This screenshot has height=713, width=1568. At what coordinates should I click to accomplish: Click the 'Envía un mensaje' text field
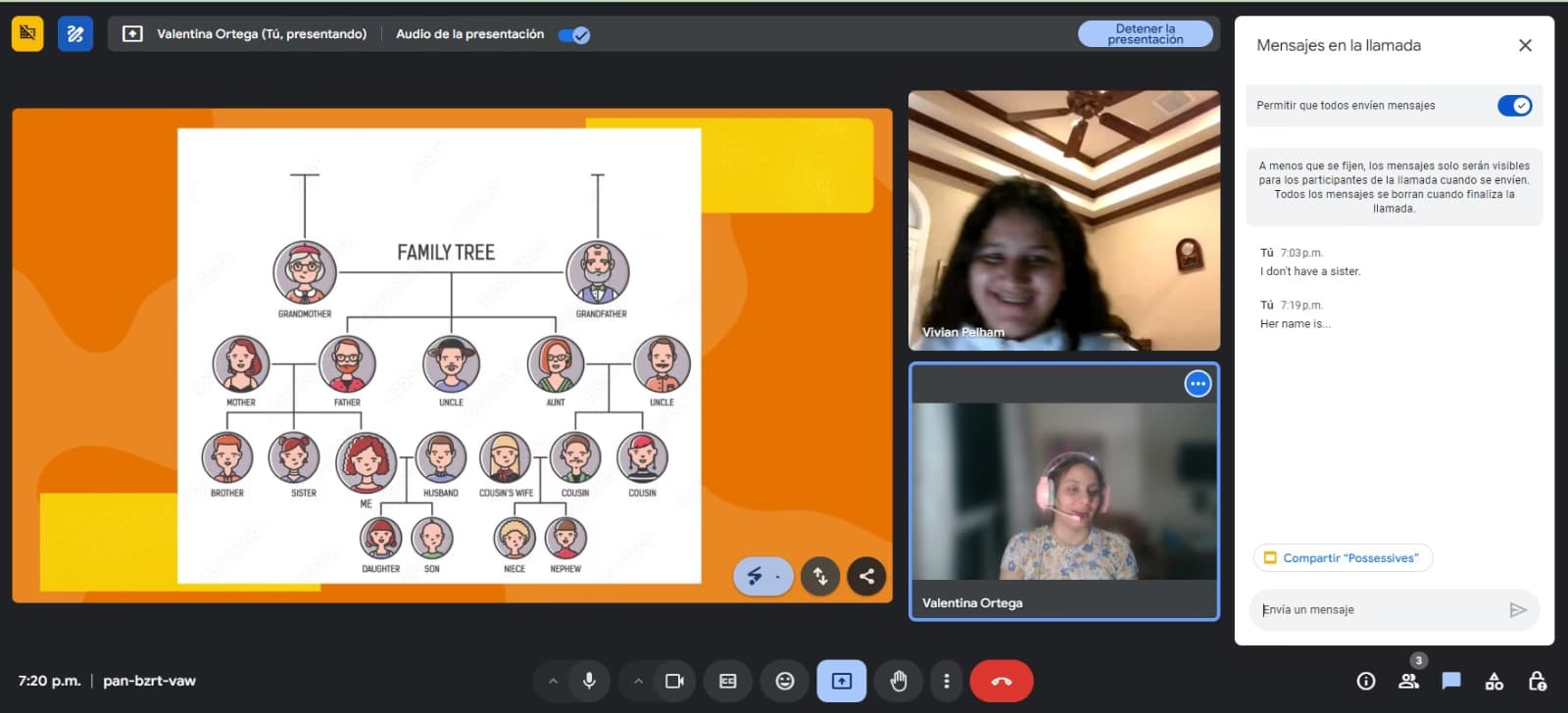point(1377,610)
